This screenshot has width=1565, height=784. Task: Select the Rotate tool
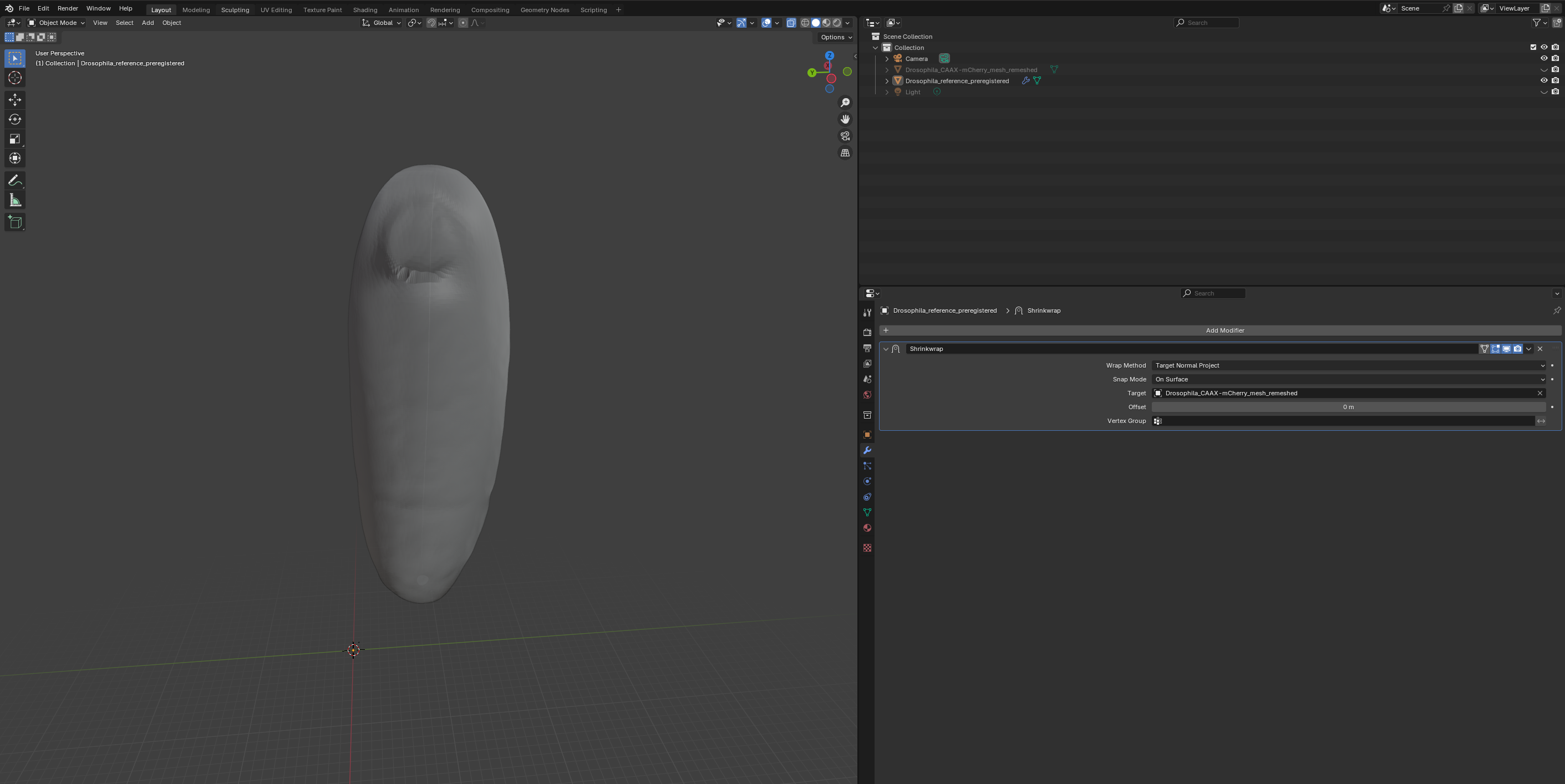click(x=15, y=120)
